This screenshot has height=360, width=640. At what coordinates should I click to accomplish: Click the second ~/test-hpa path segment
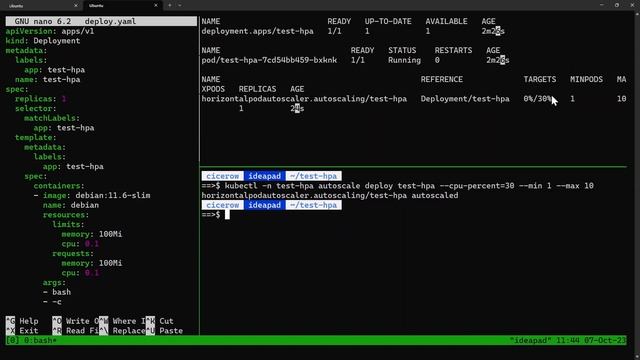pos(313,205)
